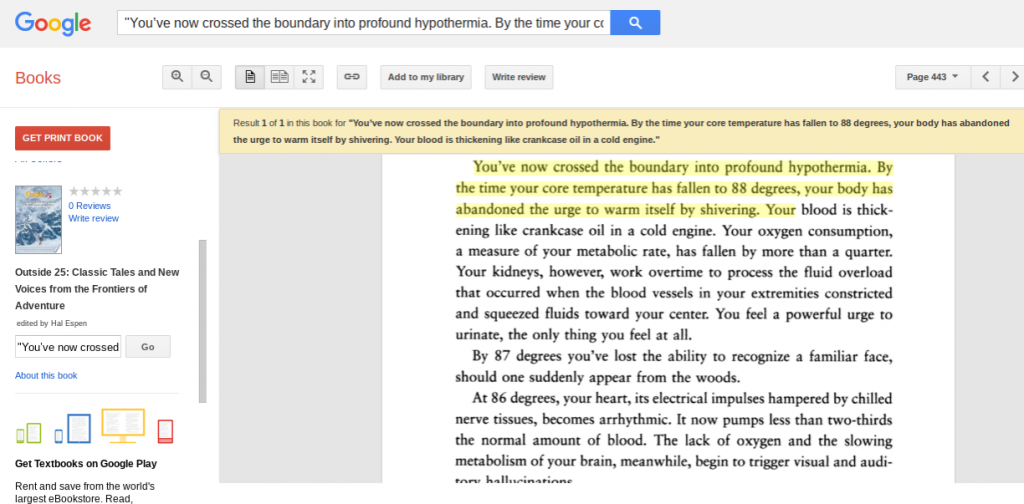Go to previous page arrow

(985, 77)
